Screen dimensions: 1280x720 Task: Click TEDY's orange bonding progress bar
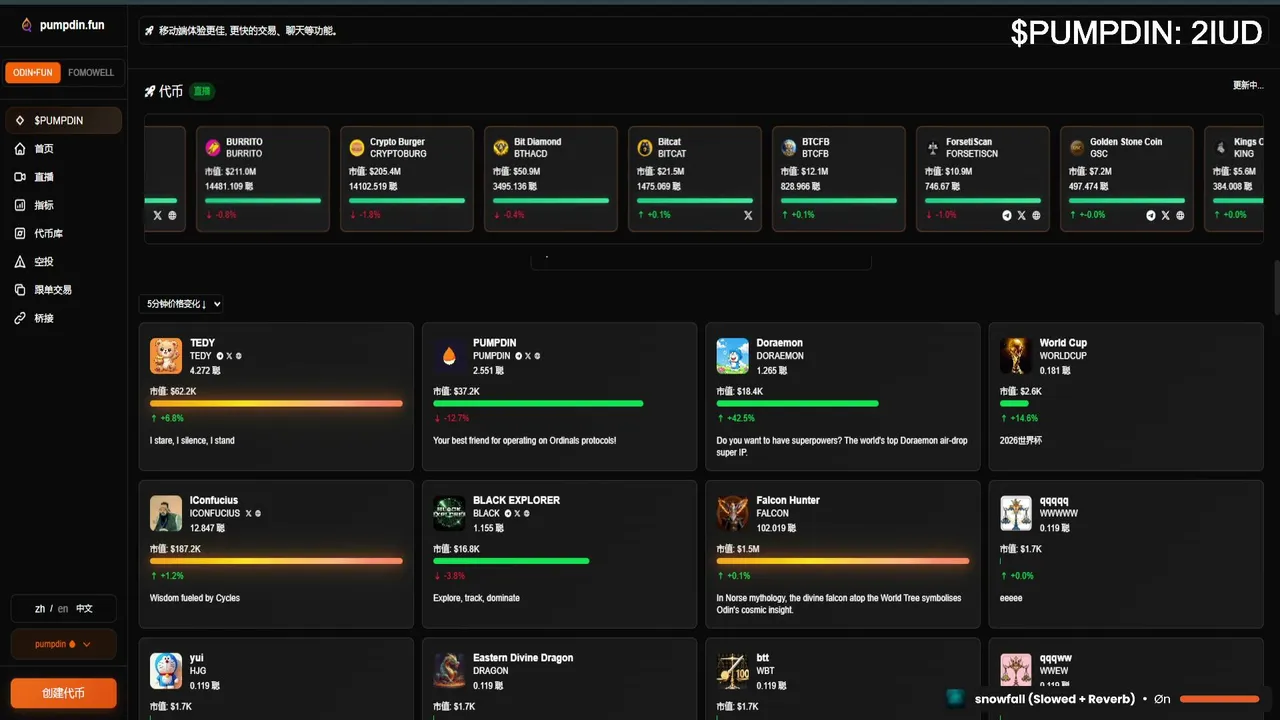pyautogui.click(x=276, y=404)
